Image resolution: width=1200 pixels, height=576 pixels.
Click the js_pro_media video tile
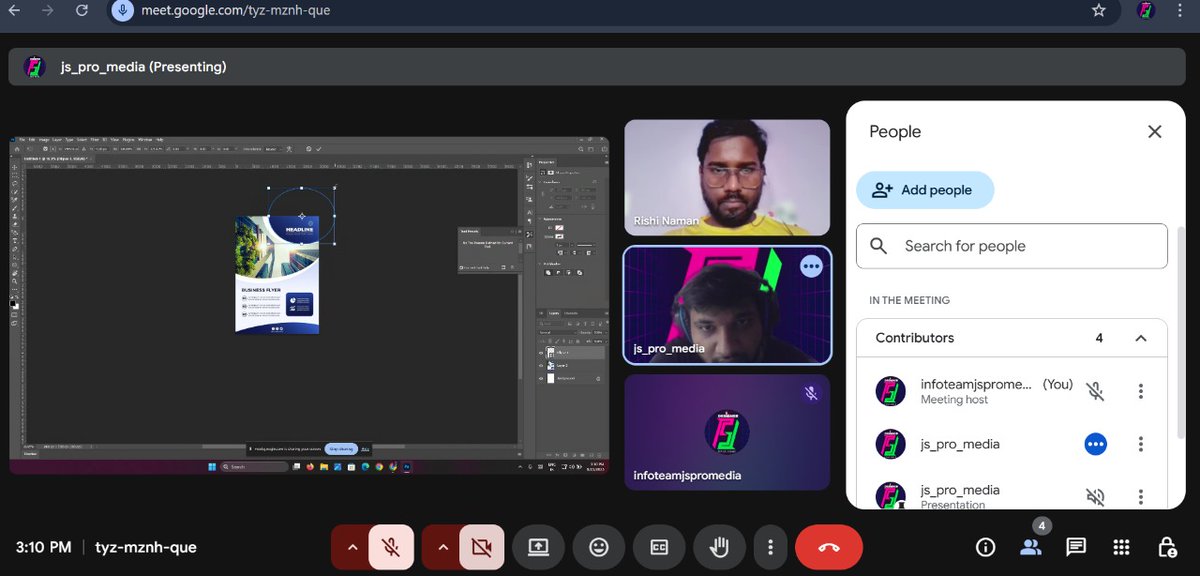[x=727, y=305]
